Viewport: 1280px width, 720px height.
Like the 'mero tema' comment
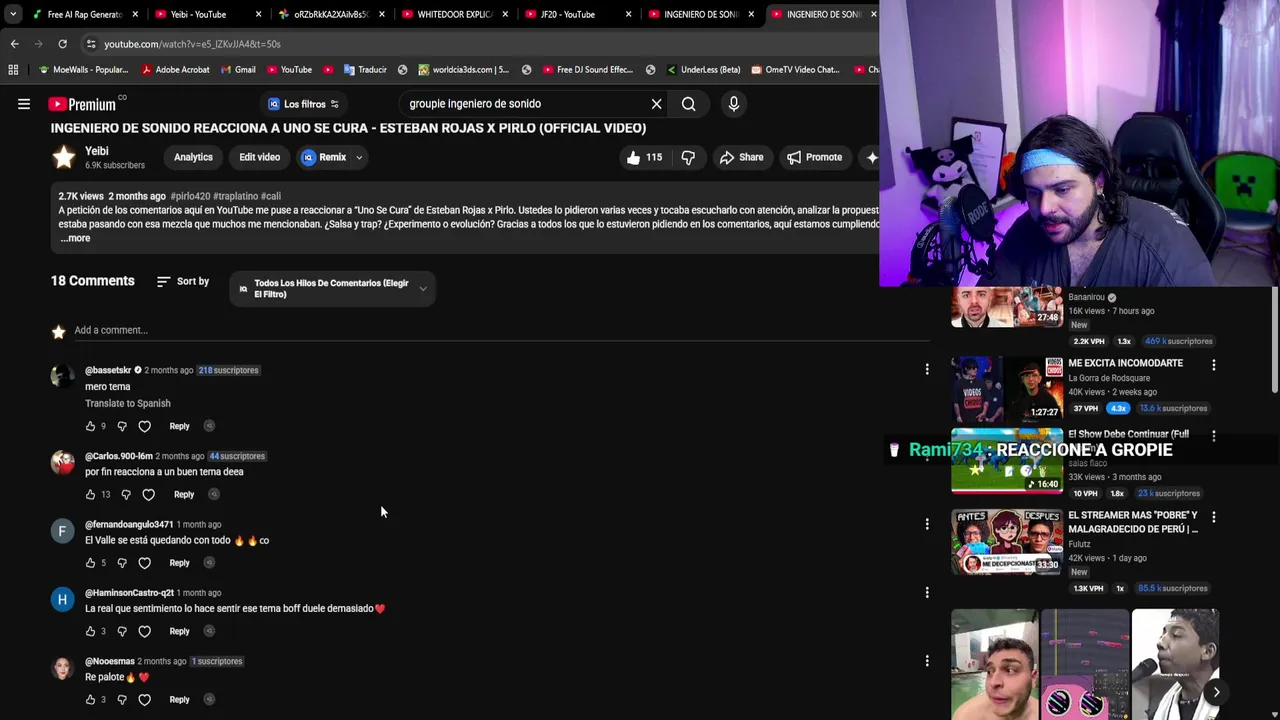point(90,426)
